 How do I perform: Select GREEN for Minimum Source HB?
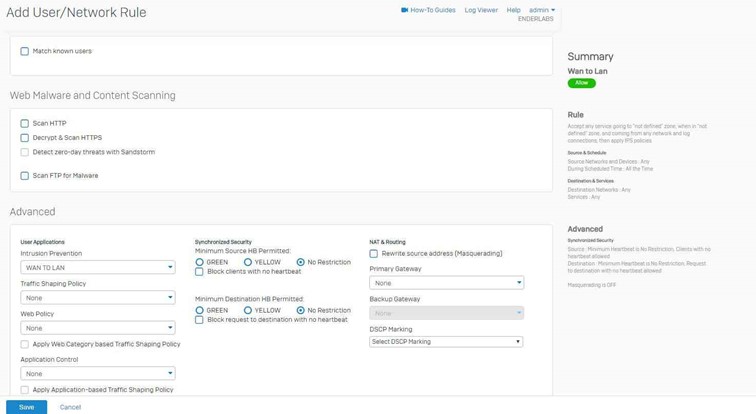200,262
